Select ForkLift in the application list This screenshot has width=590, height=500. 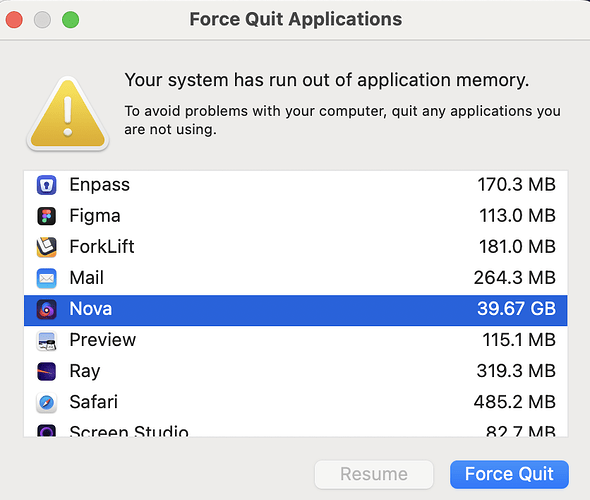pos(102,247)
